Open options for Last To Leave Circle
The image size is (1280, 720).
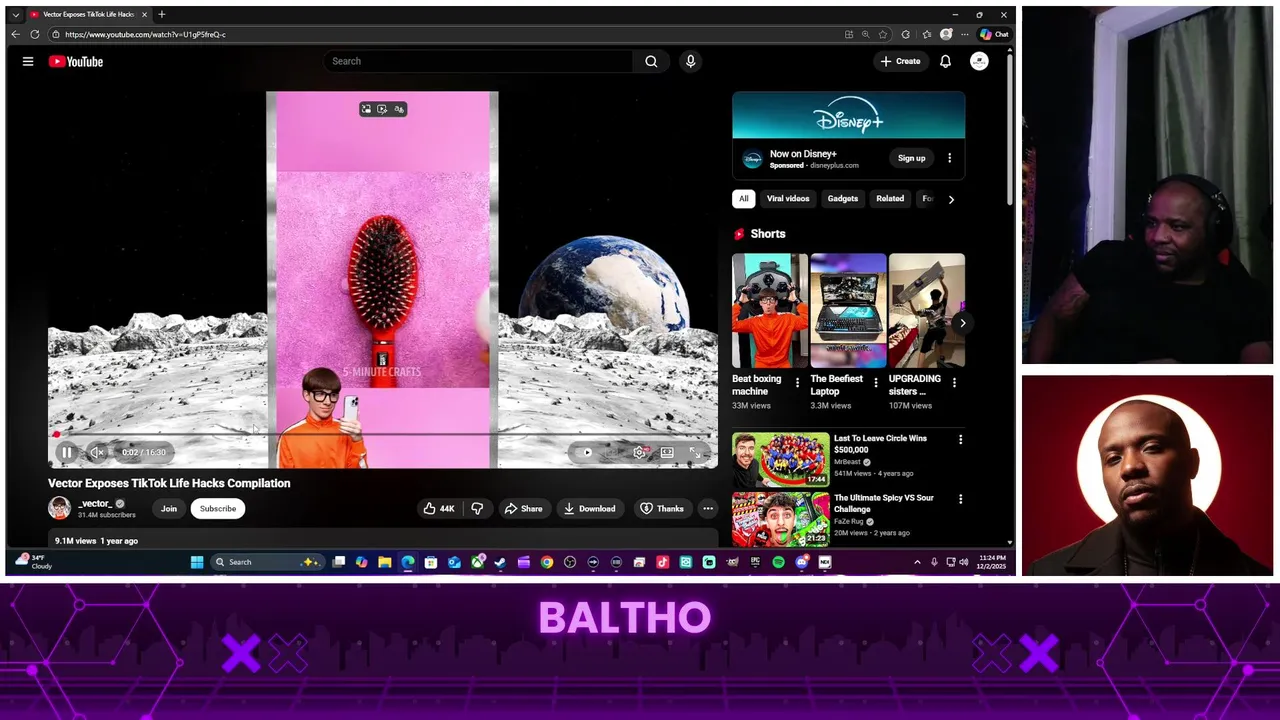[x=960, y=439]
